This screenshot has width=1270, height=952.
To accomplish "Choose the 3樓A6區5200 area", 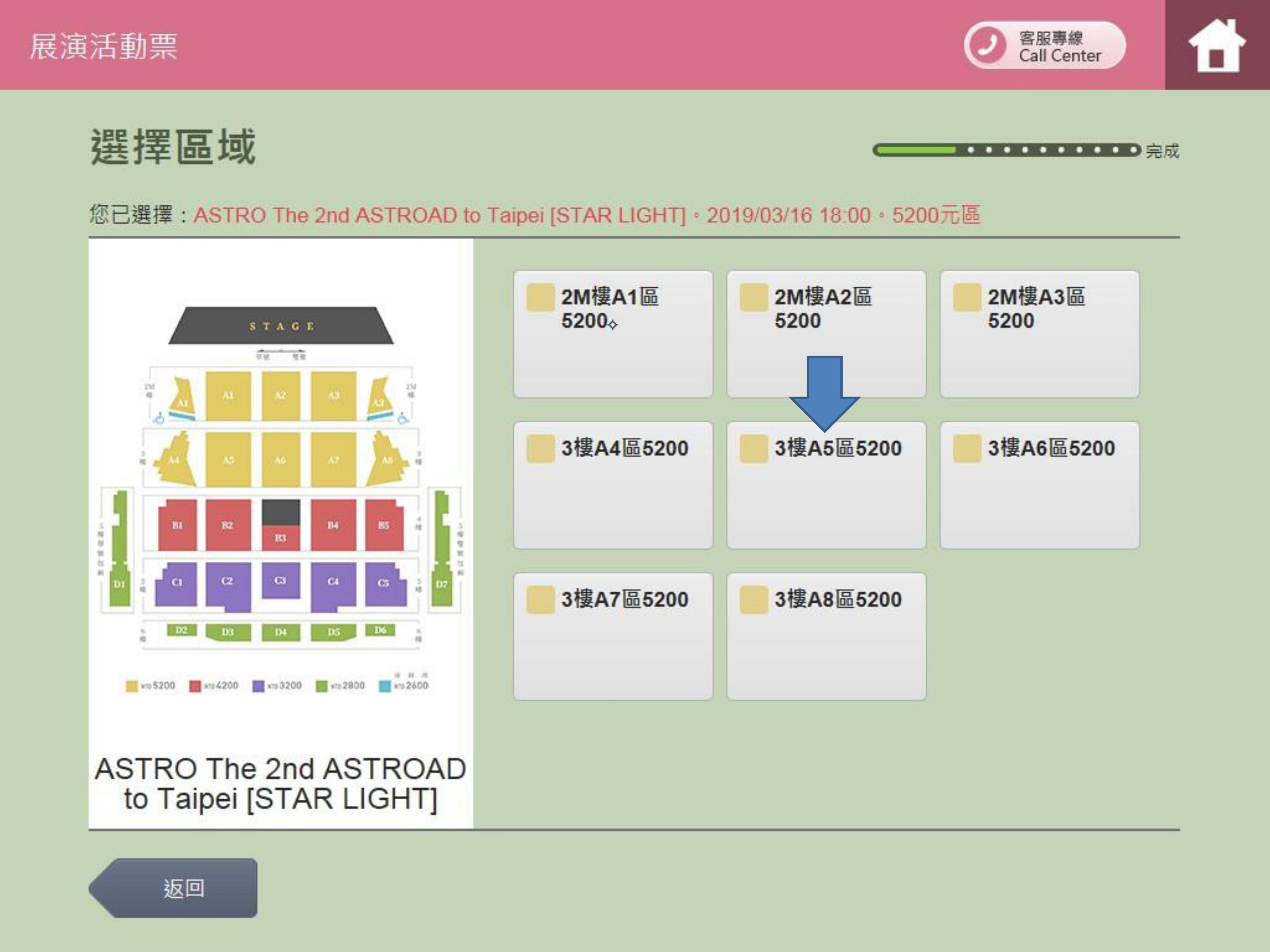I will [1040, 486].
